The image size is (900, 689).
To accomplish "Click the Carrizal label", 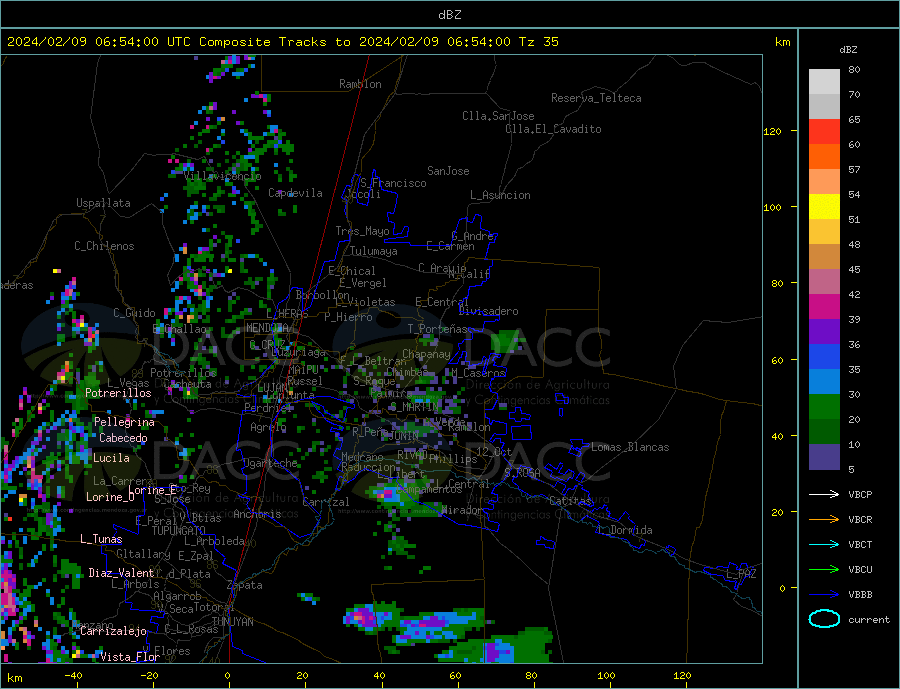I will (326, 502).
